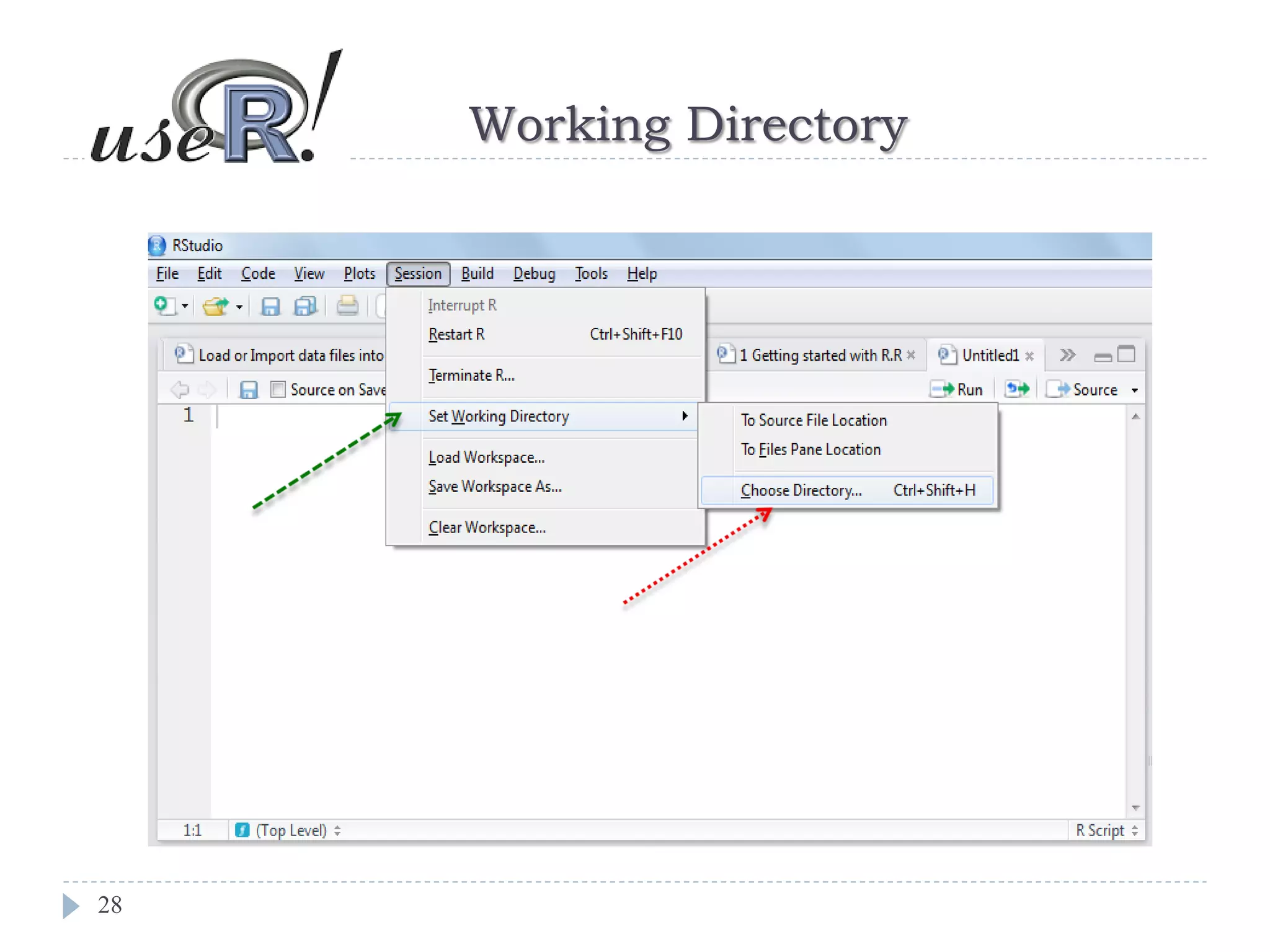1270x952 pixels.
Task: Click the RStudio title bar app icon
Action: point(158,245)
